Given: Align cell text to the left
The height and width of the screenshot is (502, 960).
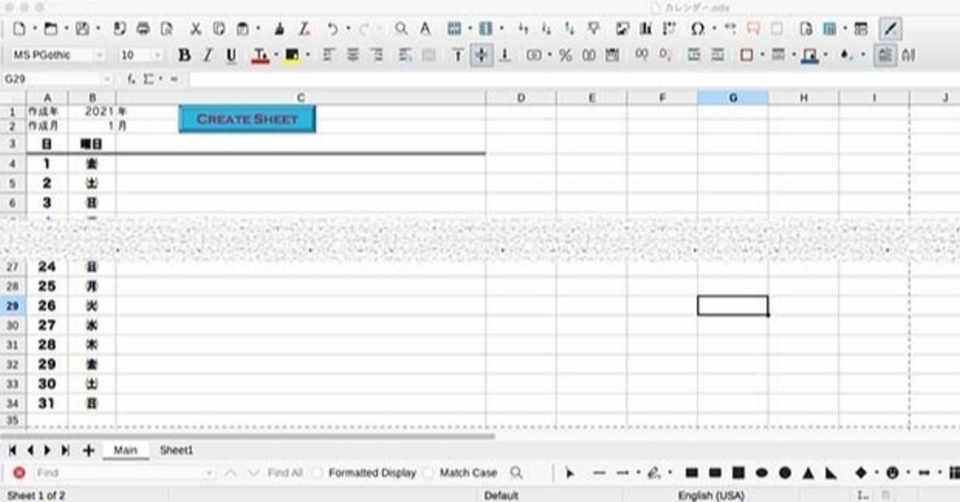Looking at the screenshot, I should tap(329, 55).
